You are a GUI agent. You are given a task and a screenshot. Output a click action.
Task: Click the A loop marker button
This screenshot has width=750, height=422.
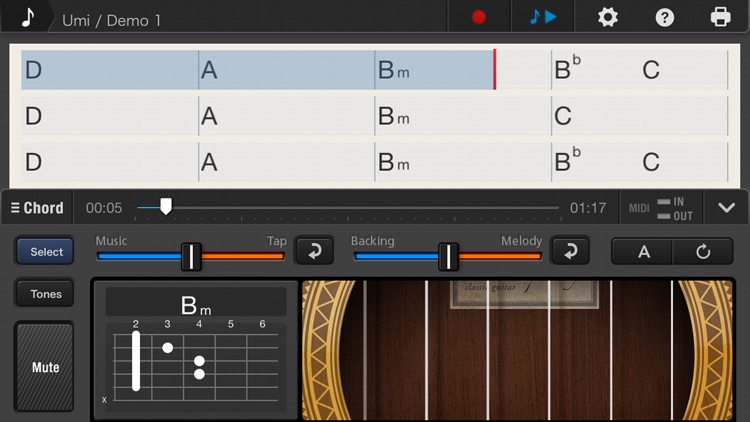point(643,252)
